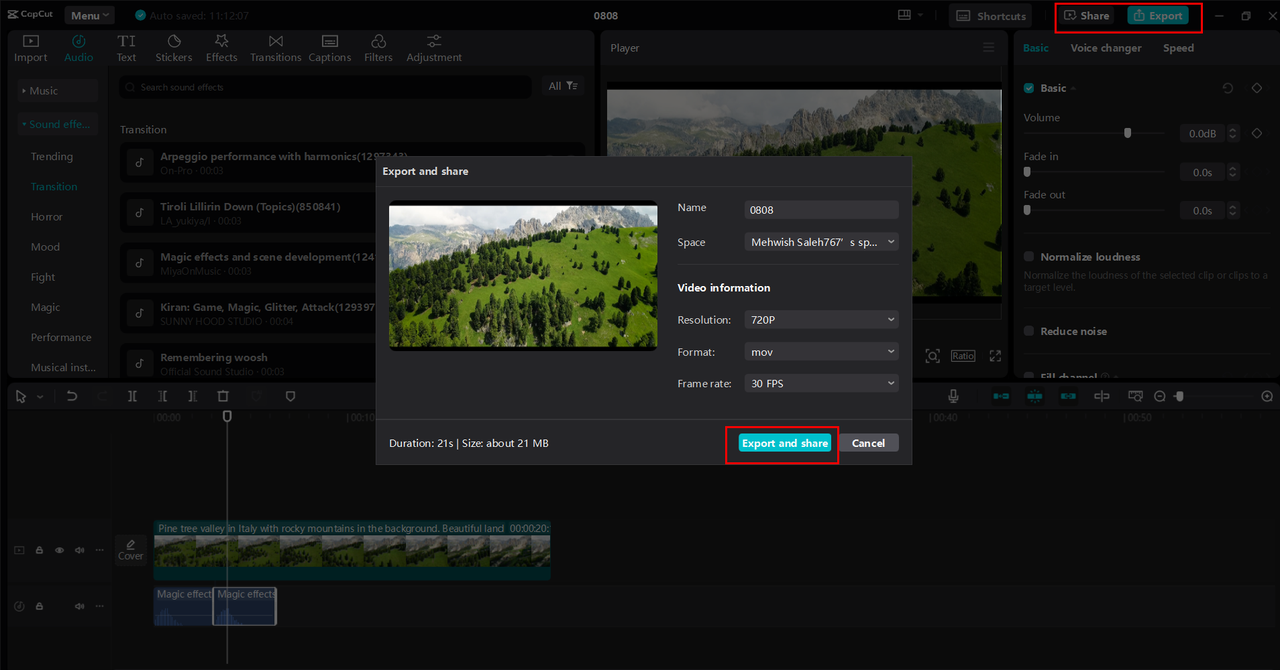Screen dimensions: 1280x670
Task: Toggle the Basic section checkbox
Action: click(1029, 88)
